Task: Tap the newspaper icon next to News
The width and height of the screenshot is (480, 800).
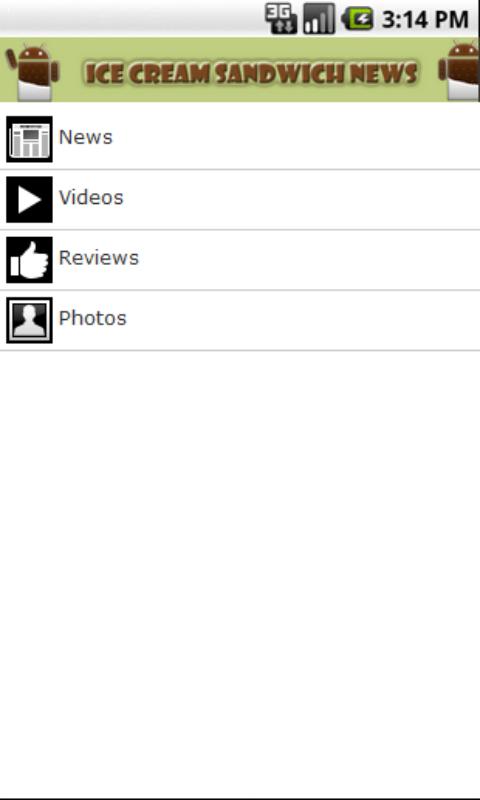Action: (29, 139)
